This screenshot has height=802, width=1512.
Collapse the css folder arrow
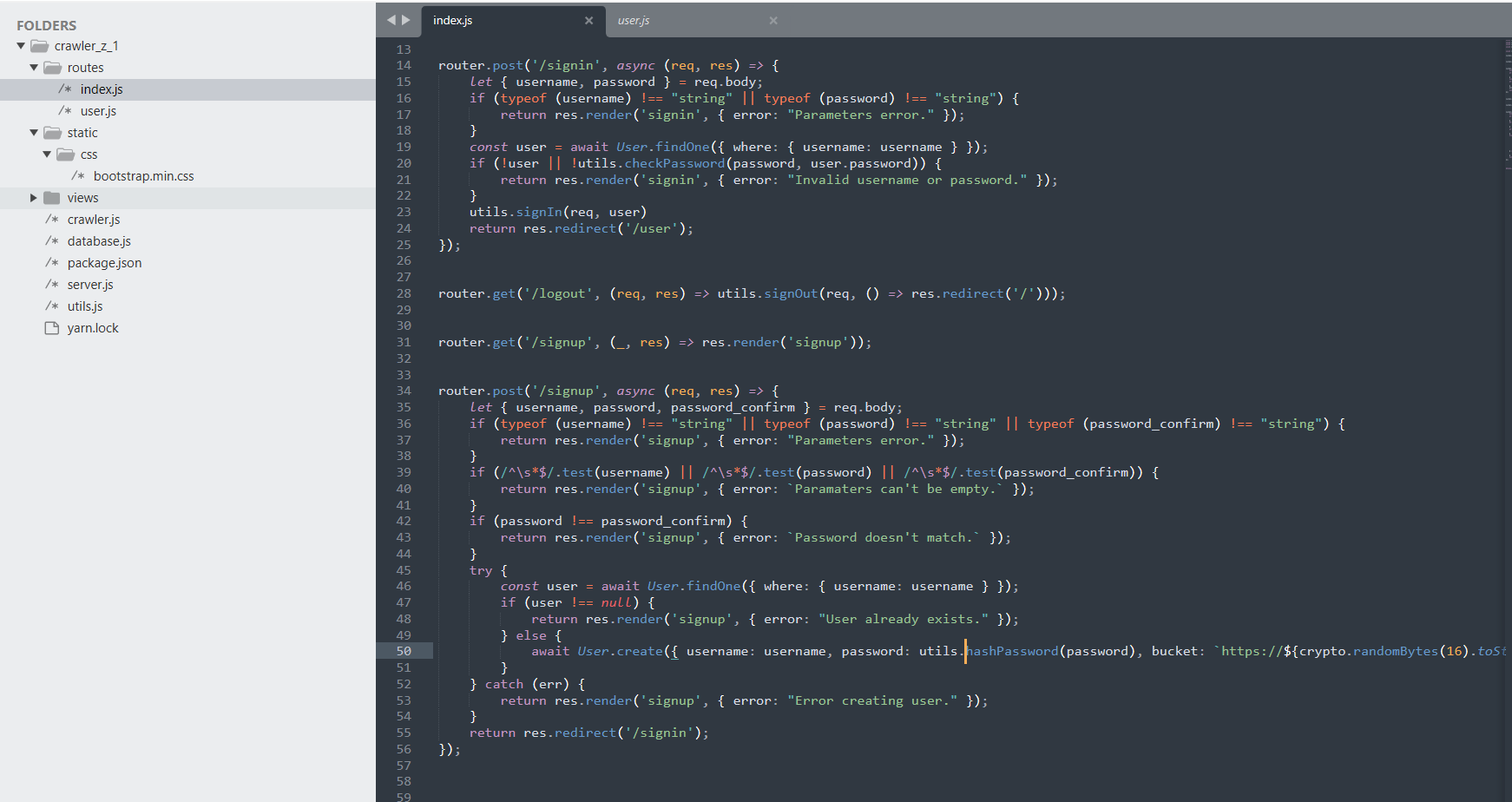coord(47,154)
